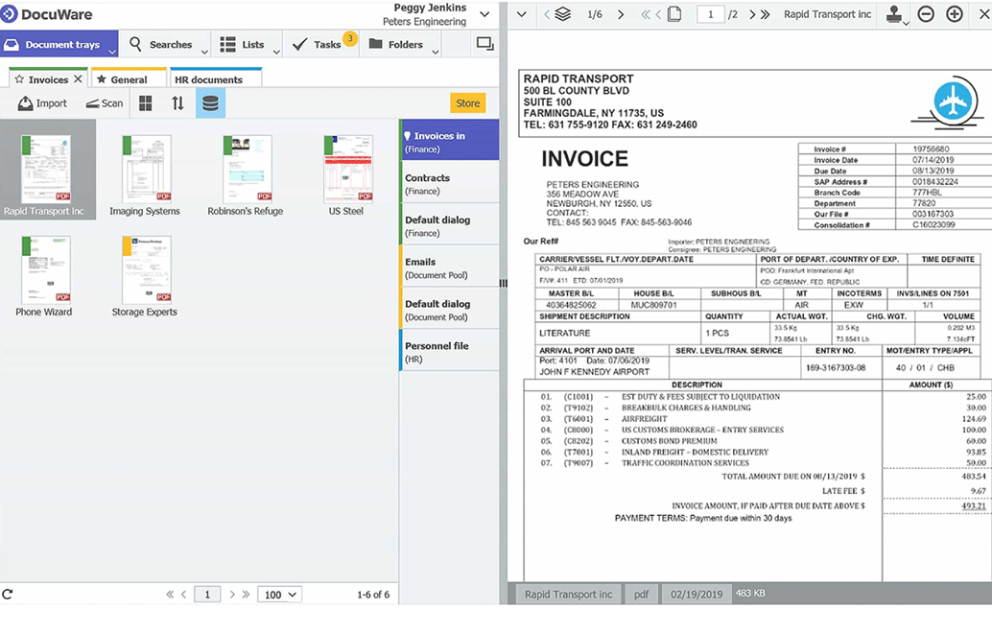Click the Rapid Transport inc status label

[x=568, y=594]
